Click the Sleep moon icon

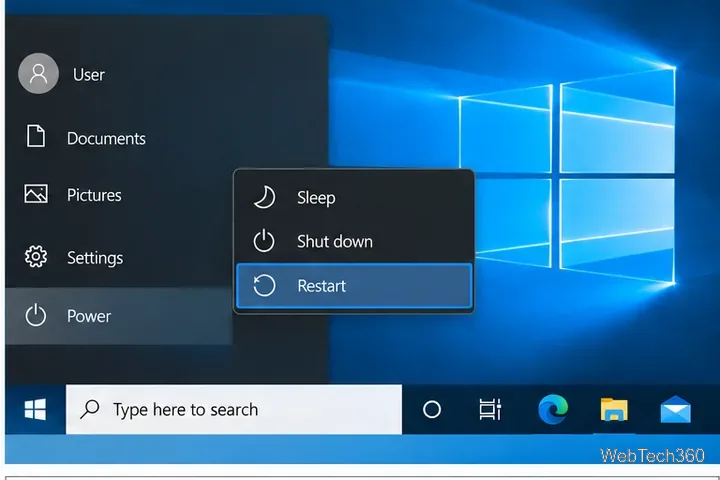point(264,197)
